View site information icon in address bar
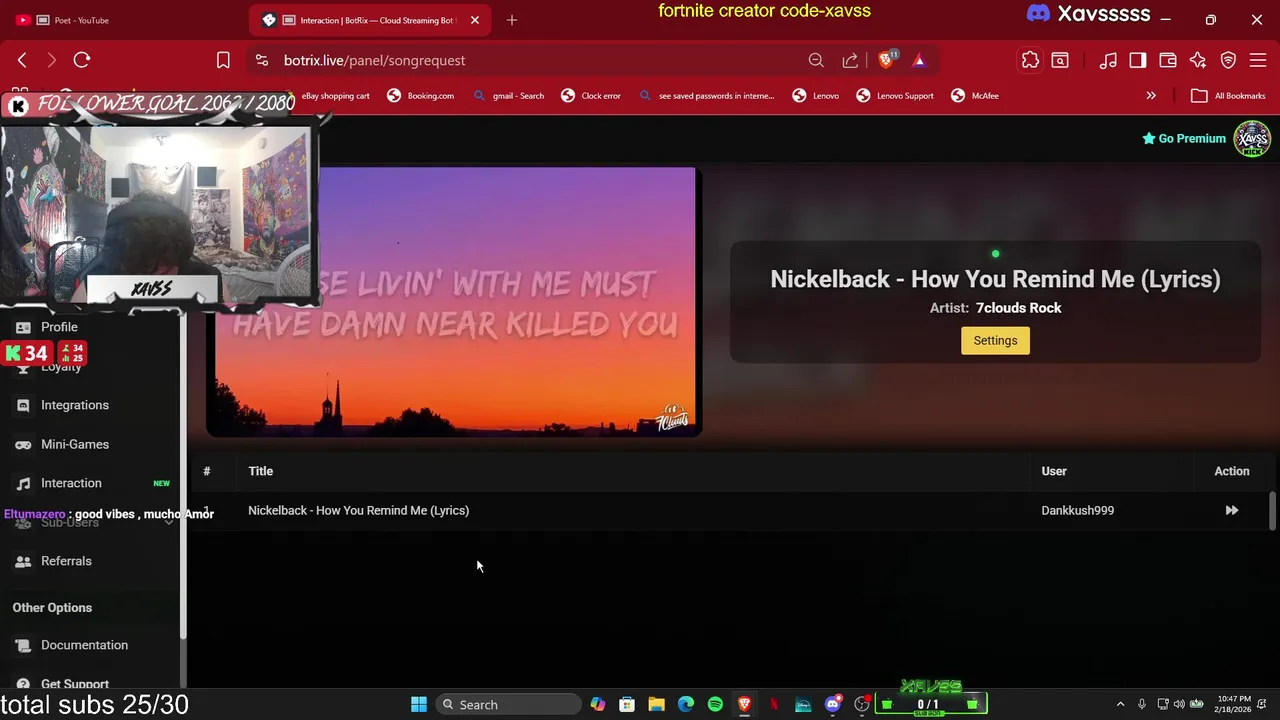This screenshot has height=720, width=1280. click(x=262, y=60)
